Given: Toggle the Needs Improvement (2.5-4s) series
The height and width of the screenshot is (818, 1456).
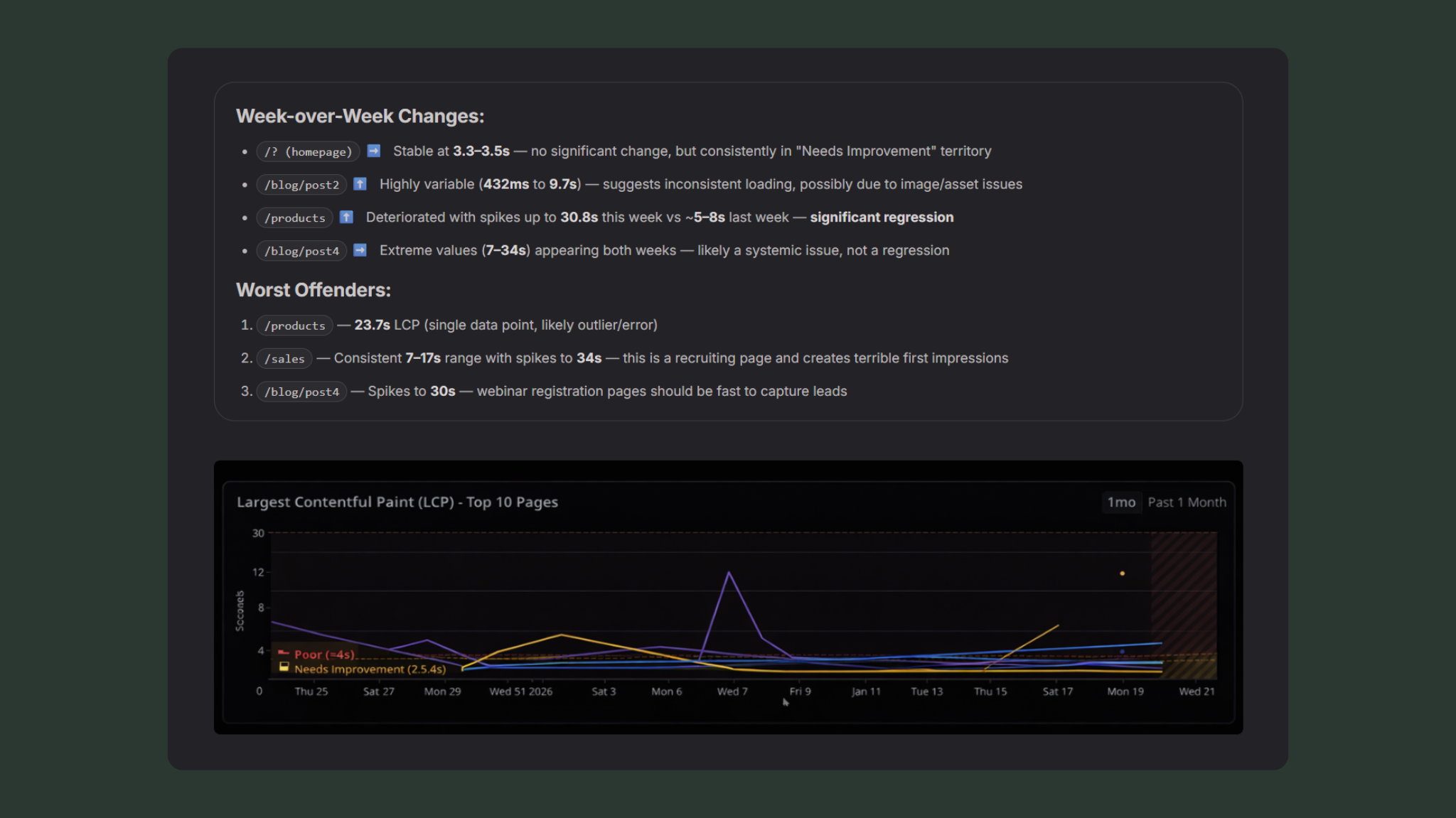Looking at the screenshot, I should [370, 669].
